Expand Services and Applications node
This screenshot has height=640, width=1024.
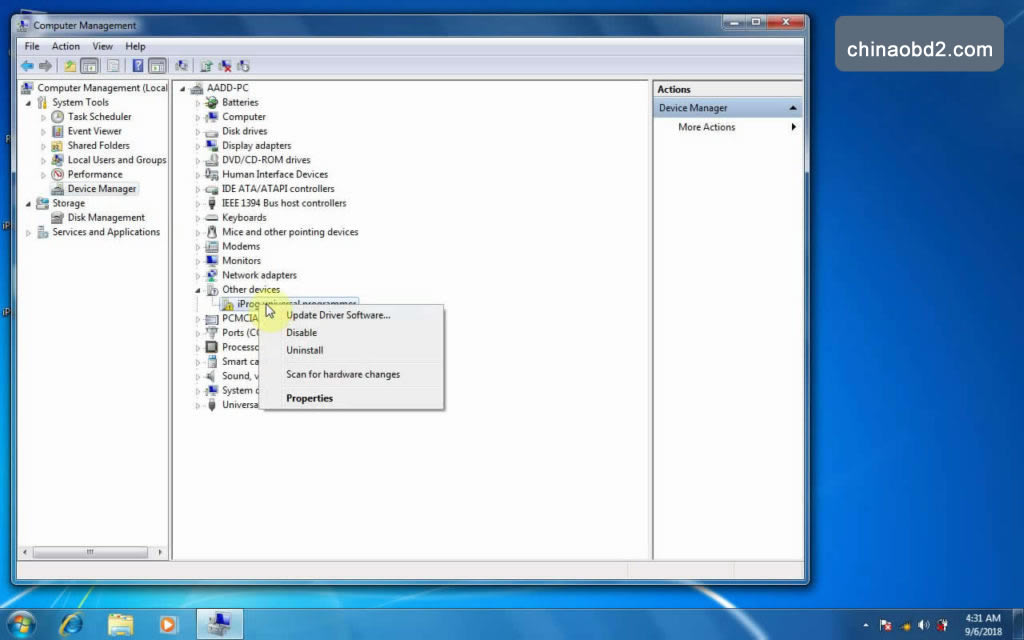tap(28, 232)
